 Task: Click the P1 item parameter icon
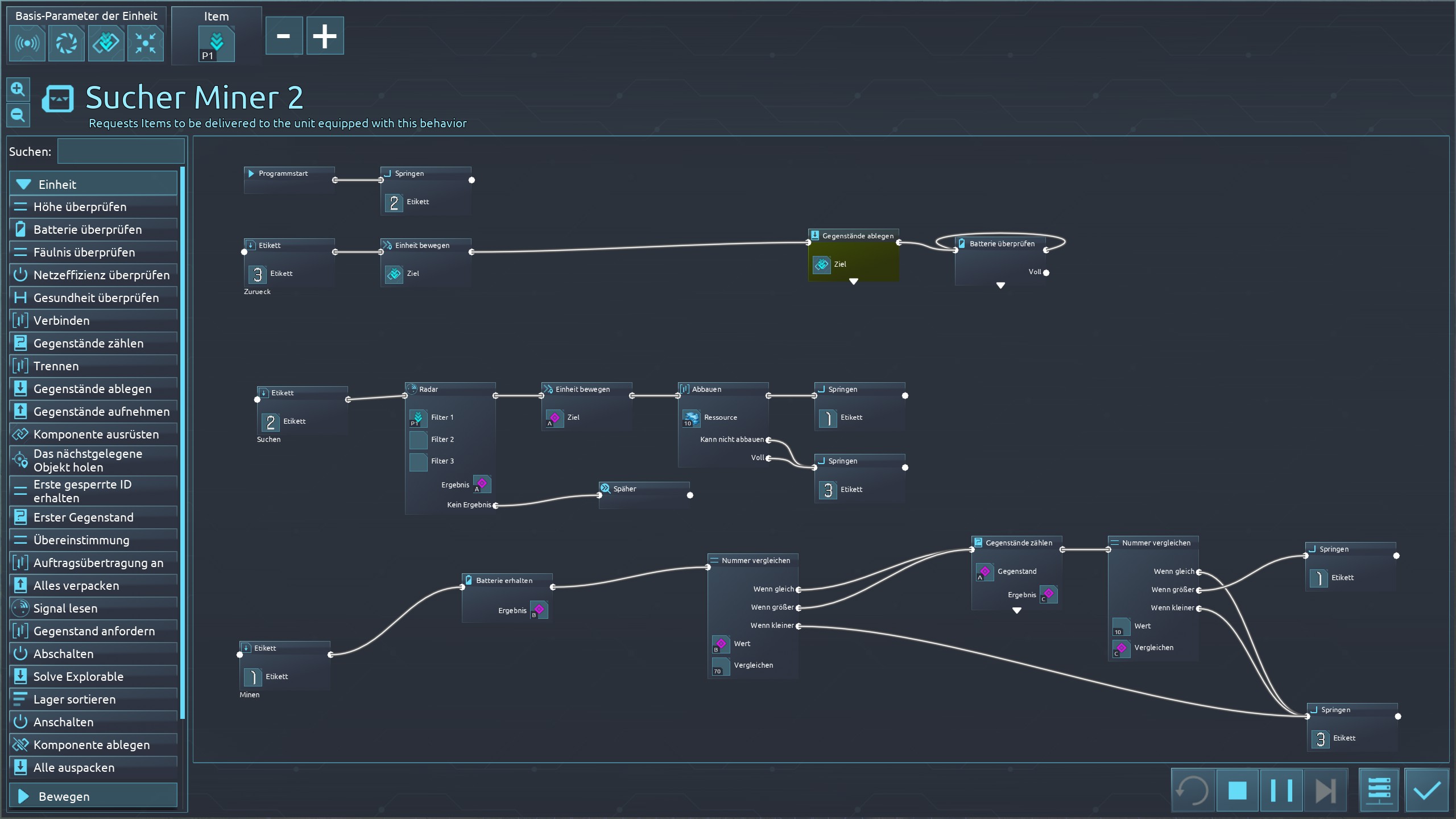point(216,44)
